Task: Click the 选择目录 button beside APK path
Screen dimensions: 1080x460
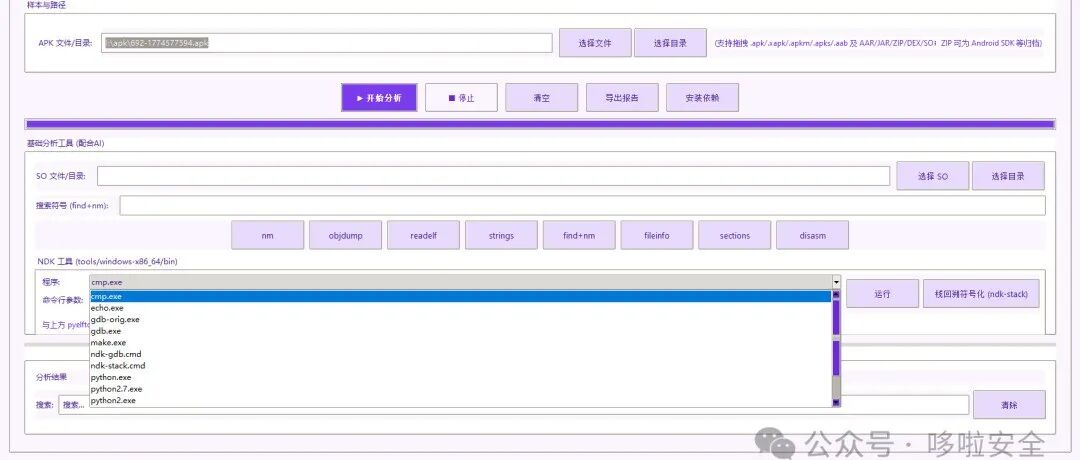Action: [x=670, y=43]
